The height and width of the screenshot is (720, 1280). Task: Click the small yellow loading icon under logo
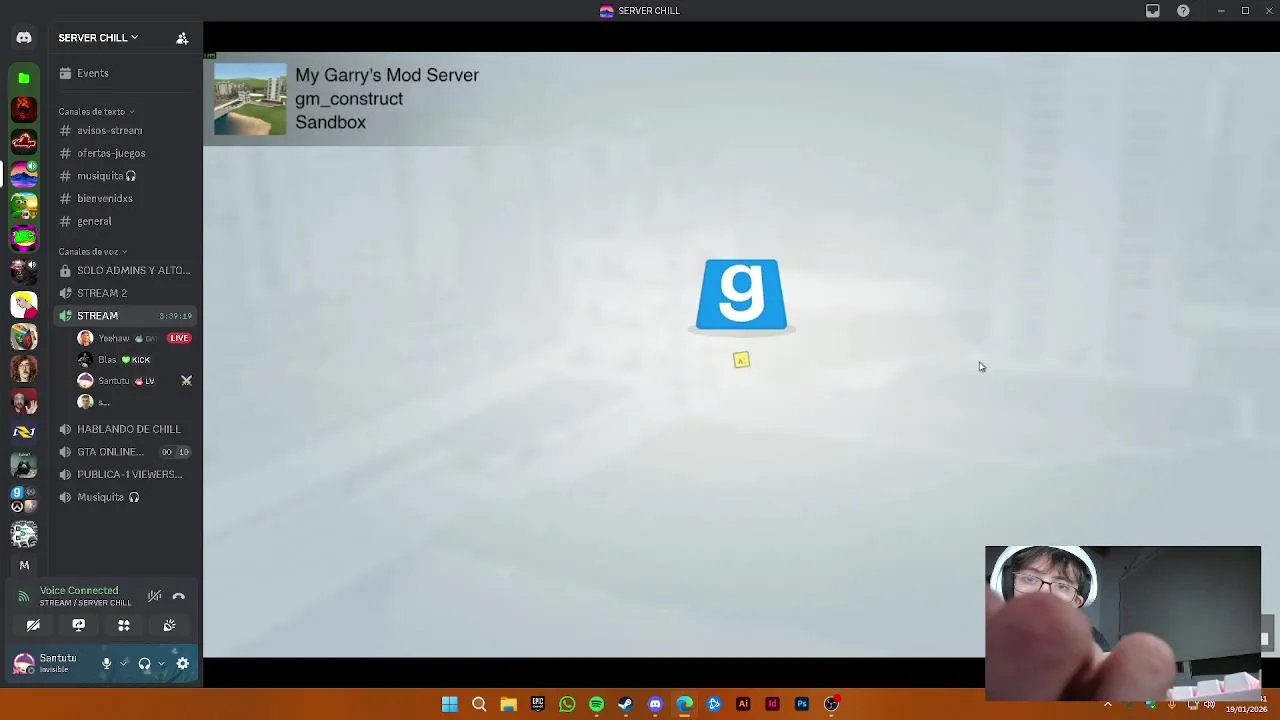pyautogui.click(x=741, y=360)
